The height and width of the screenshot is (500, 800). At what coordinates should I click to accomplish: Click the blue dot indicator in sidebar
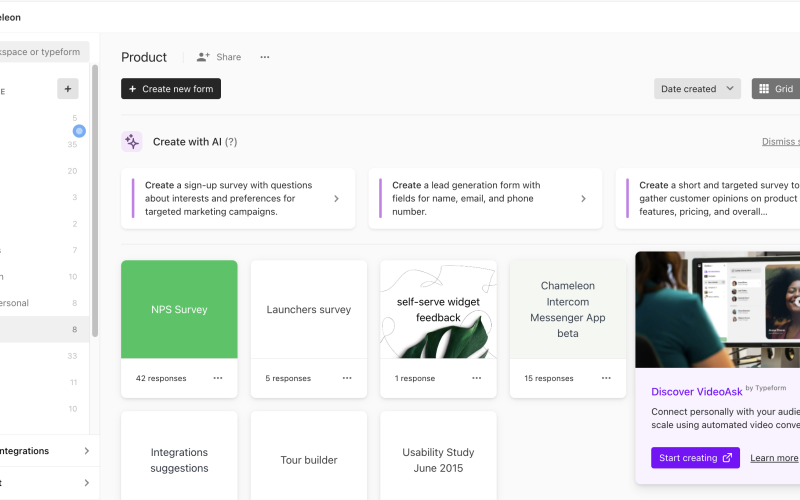click(79, 131)
